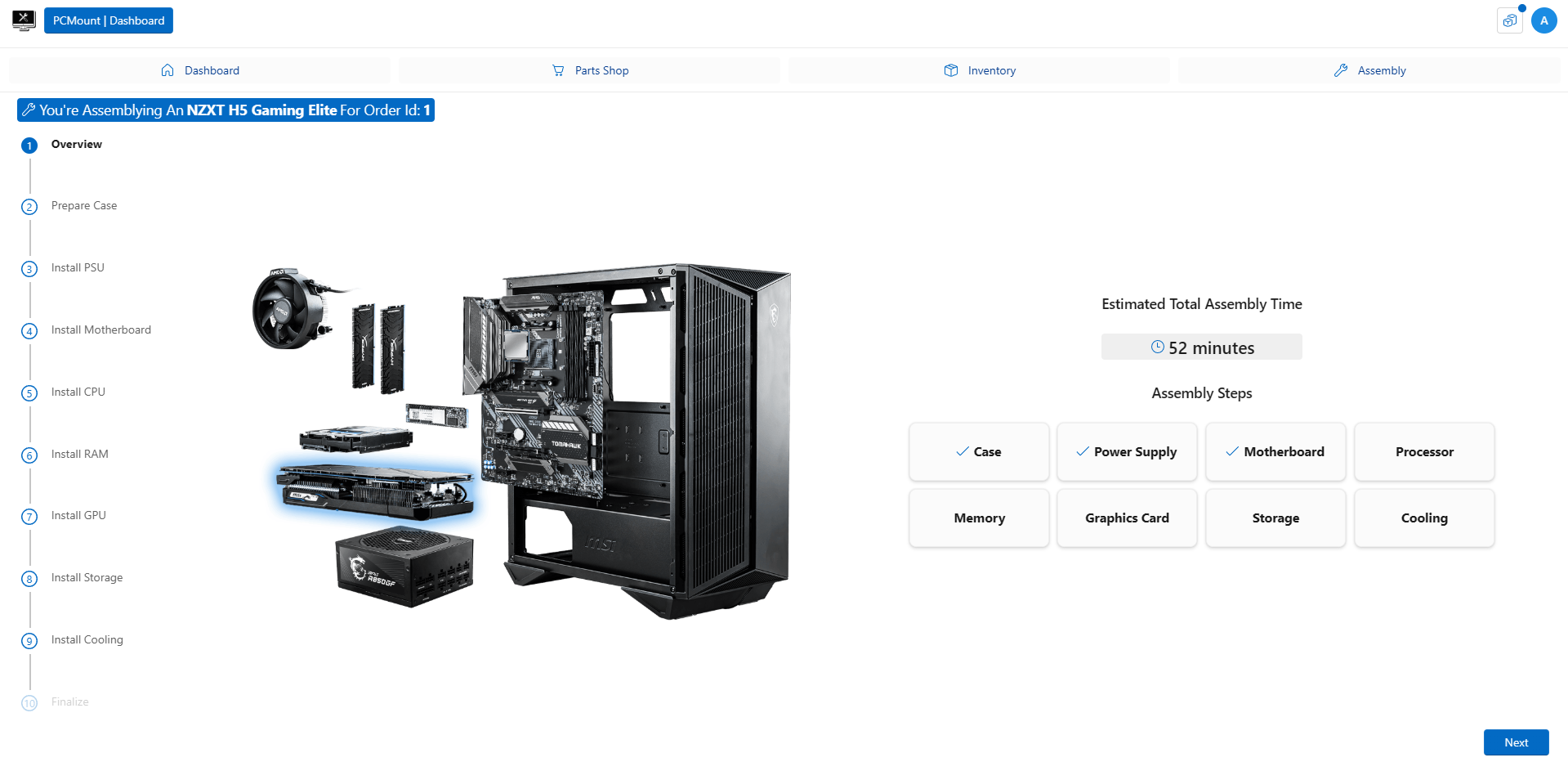1568x762 pixels.
Task: Switch to the Inventory tab
Action: (x=979, y=70)
